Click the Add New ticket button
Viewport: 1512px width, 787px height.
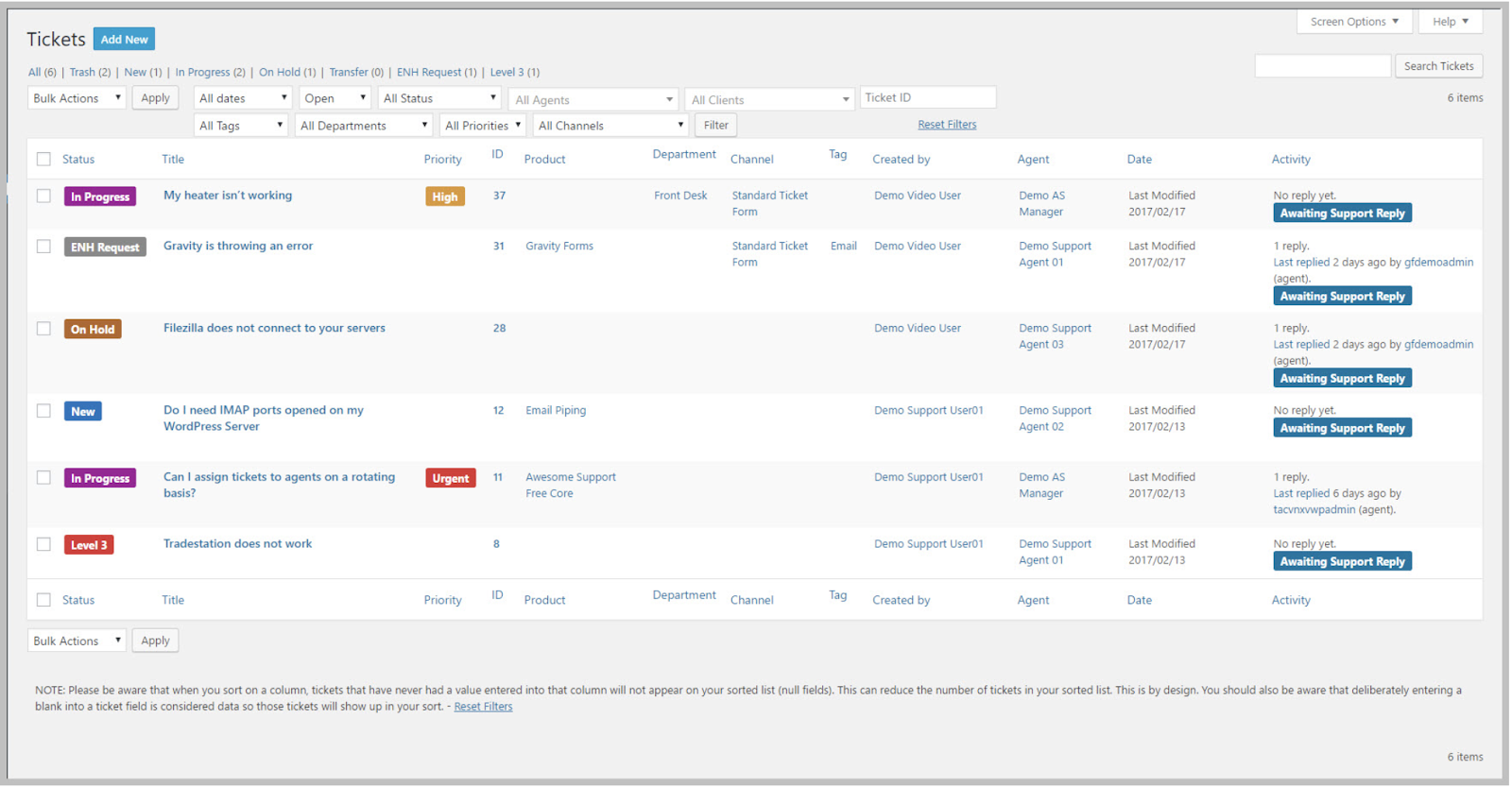124,40
